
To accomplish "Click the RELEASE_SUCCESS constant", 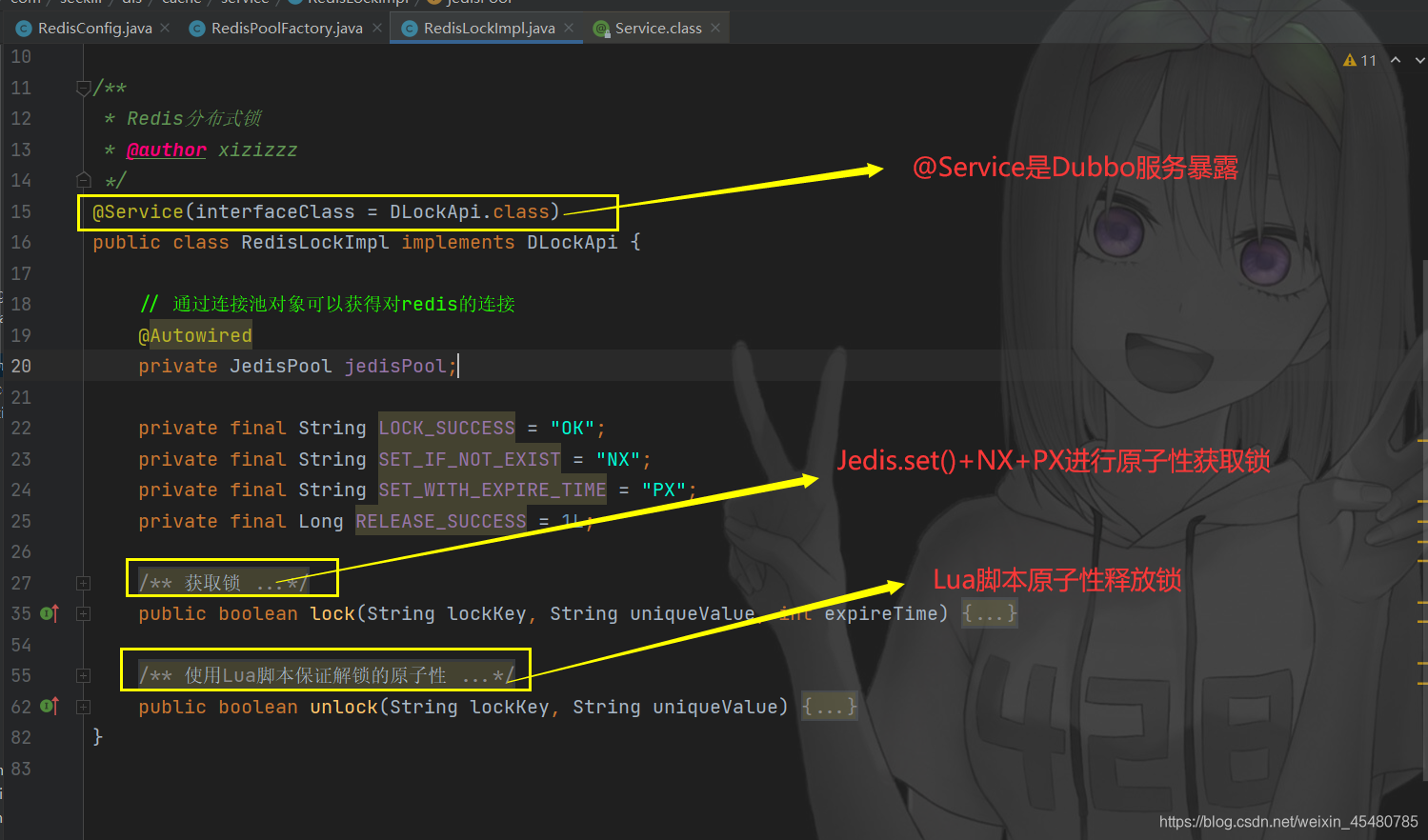I will click(441, 521).
